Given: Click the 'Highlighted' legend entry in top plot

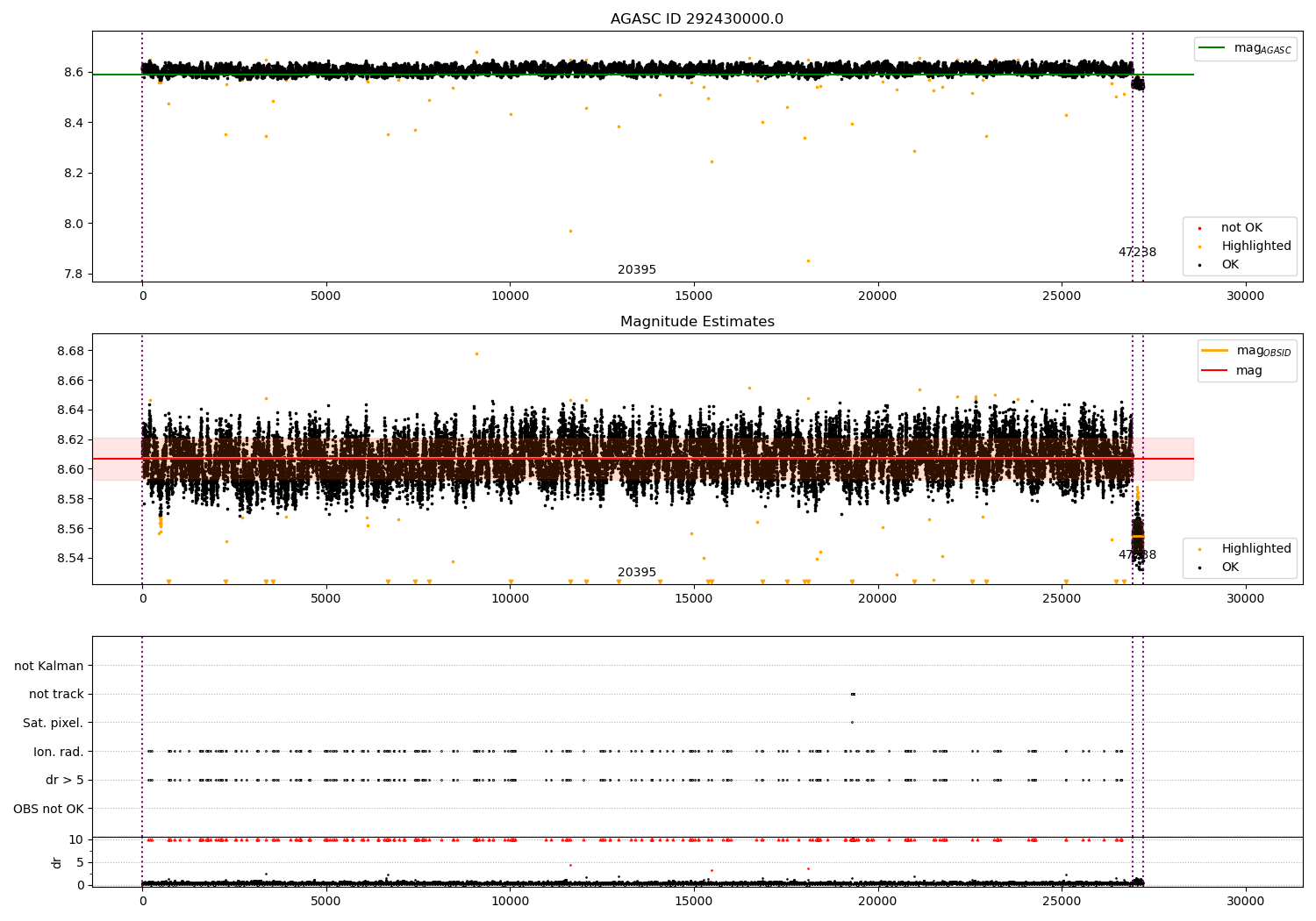Looking at the screenshot, I should [x=1255, y=246].
